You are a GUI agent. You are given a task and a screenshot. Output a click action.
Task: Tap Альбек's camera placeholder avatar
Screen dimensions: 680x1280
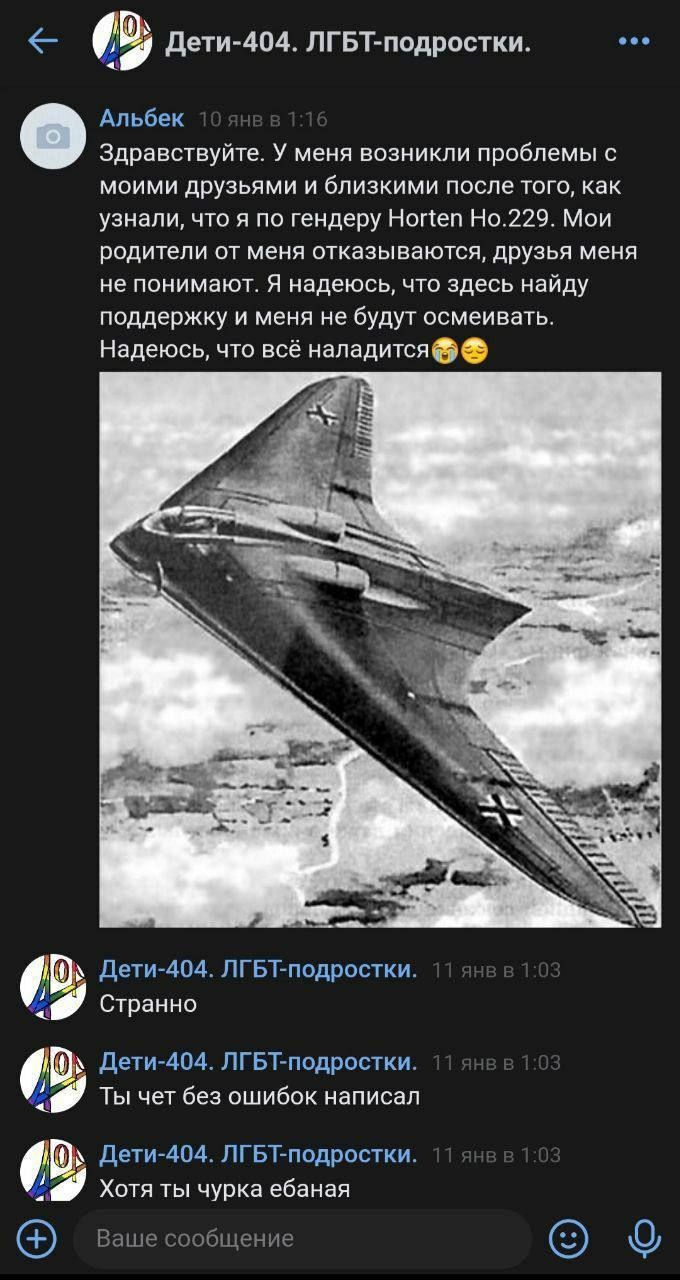[x=53, y=136]
